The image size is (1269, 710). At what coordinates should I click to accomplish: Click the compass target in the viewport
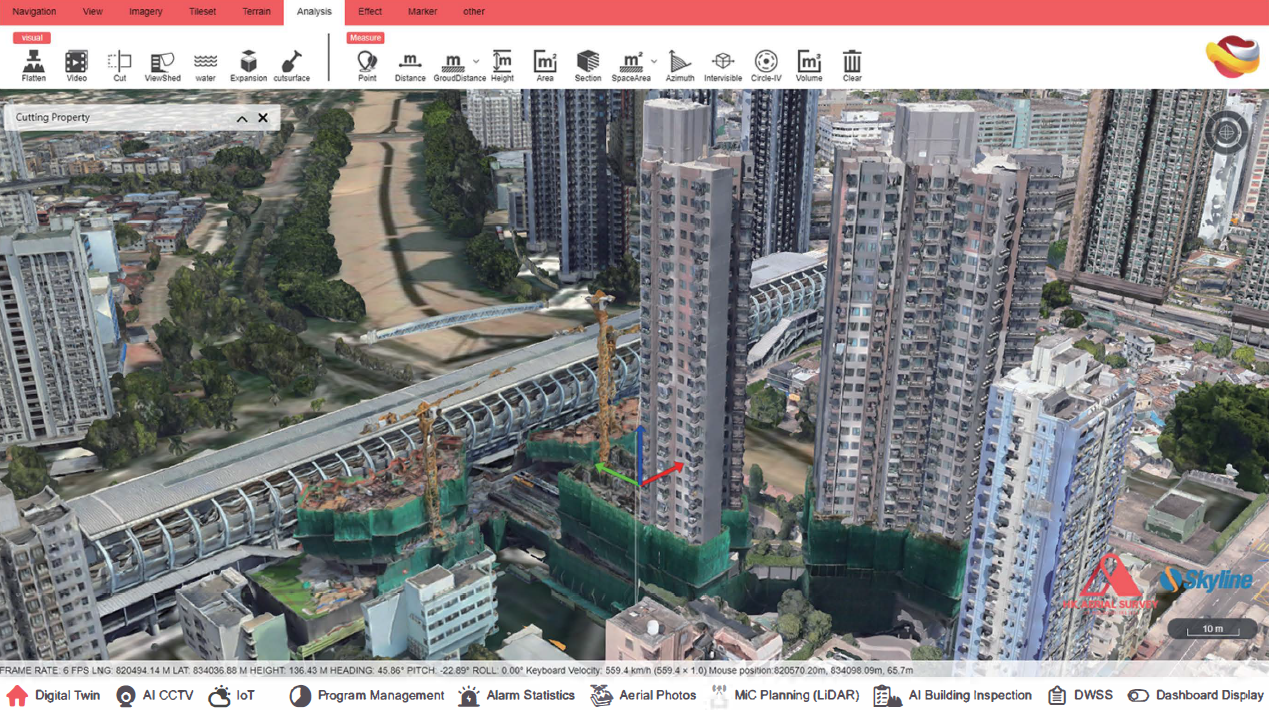click(1226, 132)
